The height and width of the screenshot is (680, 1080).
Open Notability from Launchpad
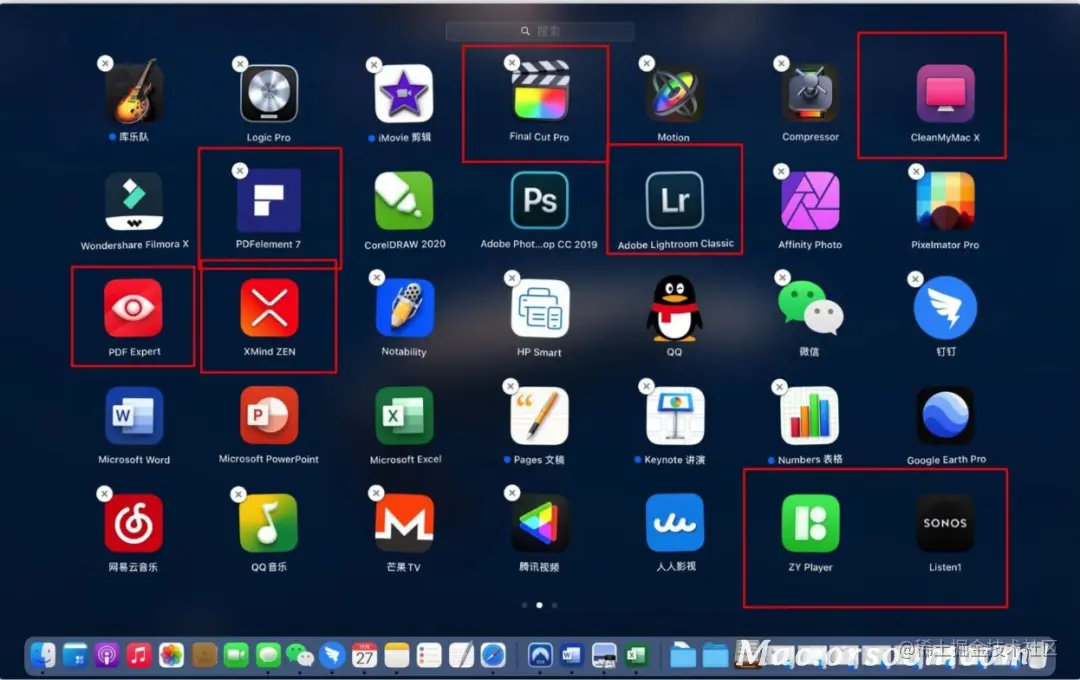click(405, 308)
